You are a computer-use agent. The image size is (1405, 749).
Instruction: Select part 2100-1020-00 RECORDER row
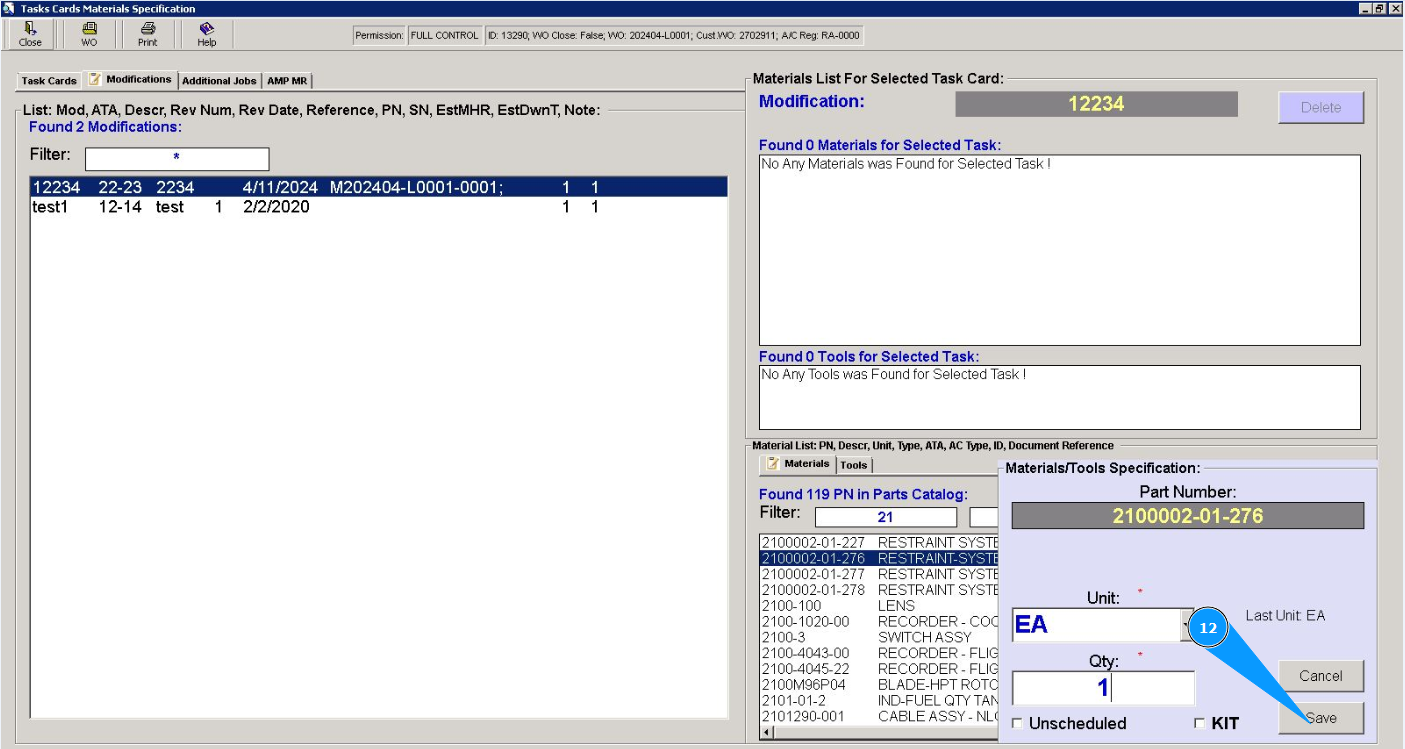879,622
